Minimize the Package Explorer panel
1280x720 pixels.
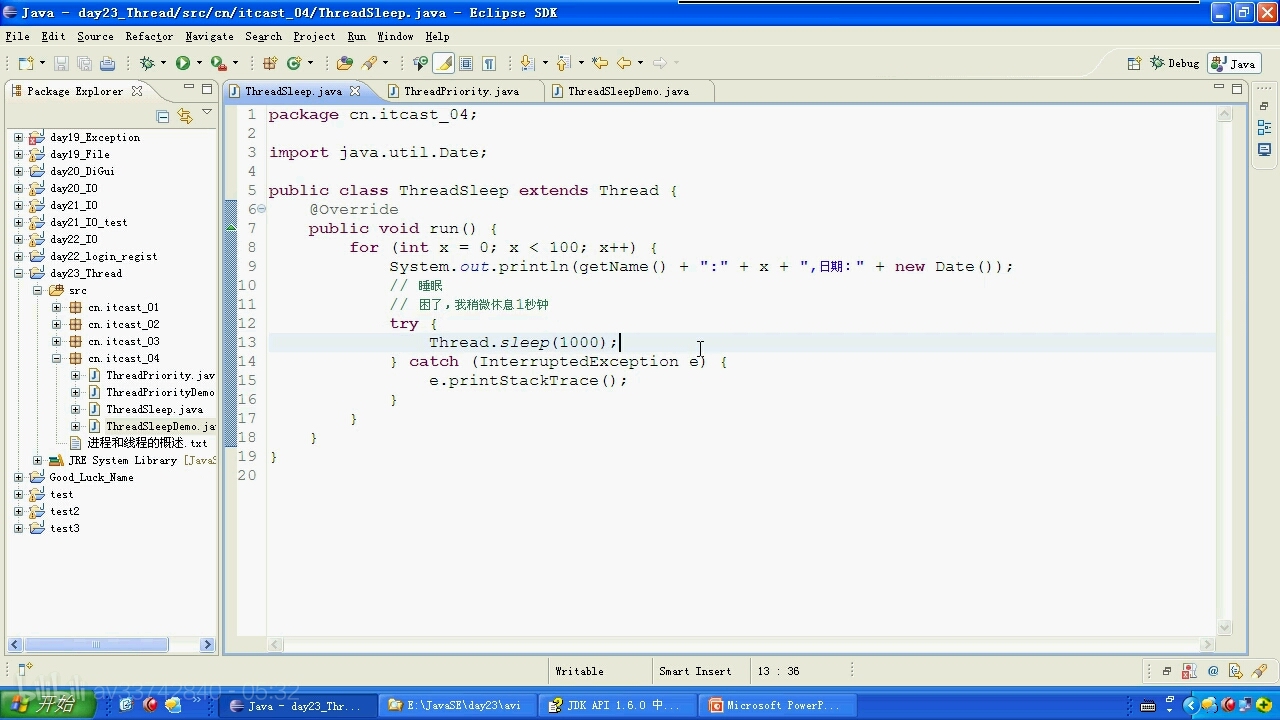189,89
